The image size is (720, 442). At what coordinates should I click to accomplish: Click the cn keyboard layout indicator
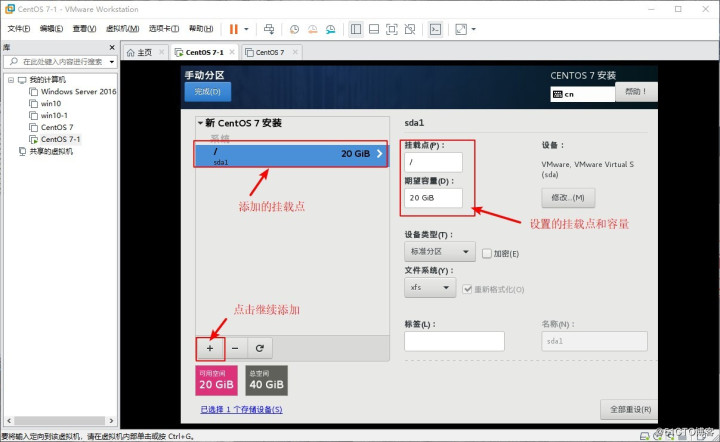click(x=582, y=94)
